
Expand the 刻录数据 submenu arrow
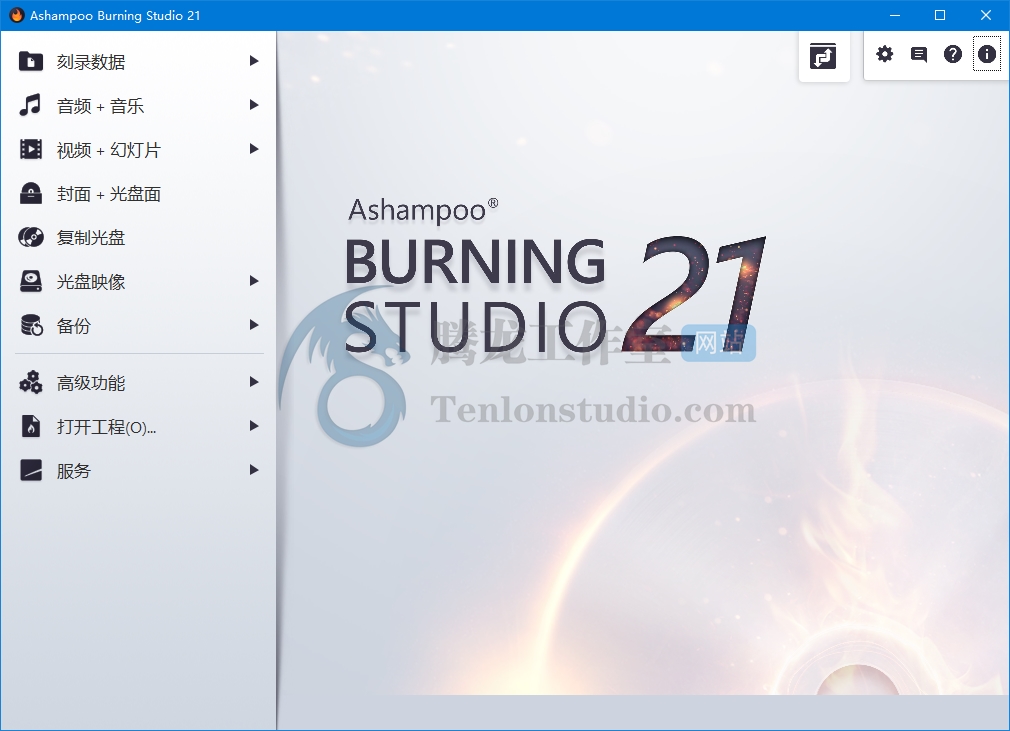point(254,61)
